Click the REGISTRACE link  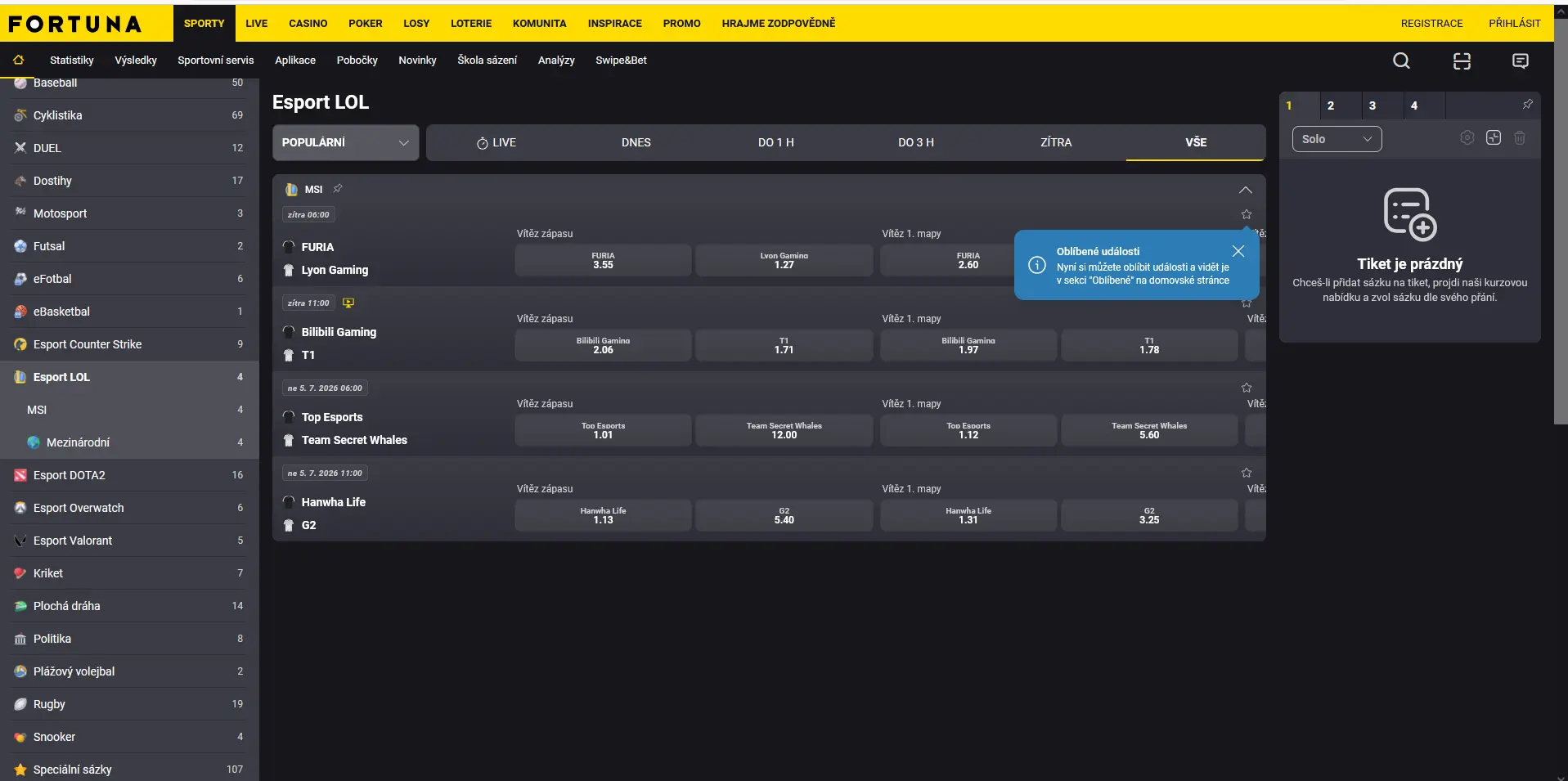[1431, 24]
